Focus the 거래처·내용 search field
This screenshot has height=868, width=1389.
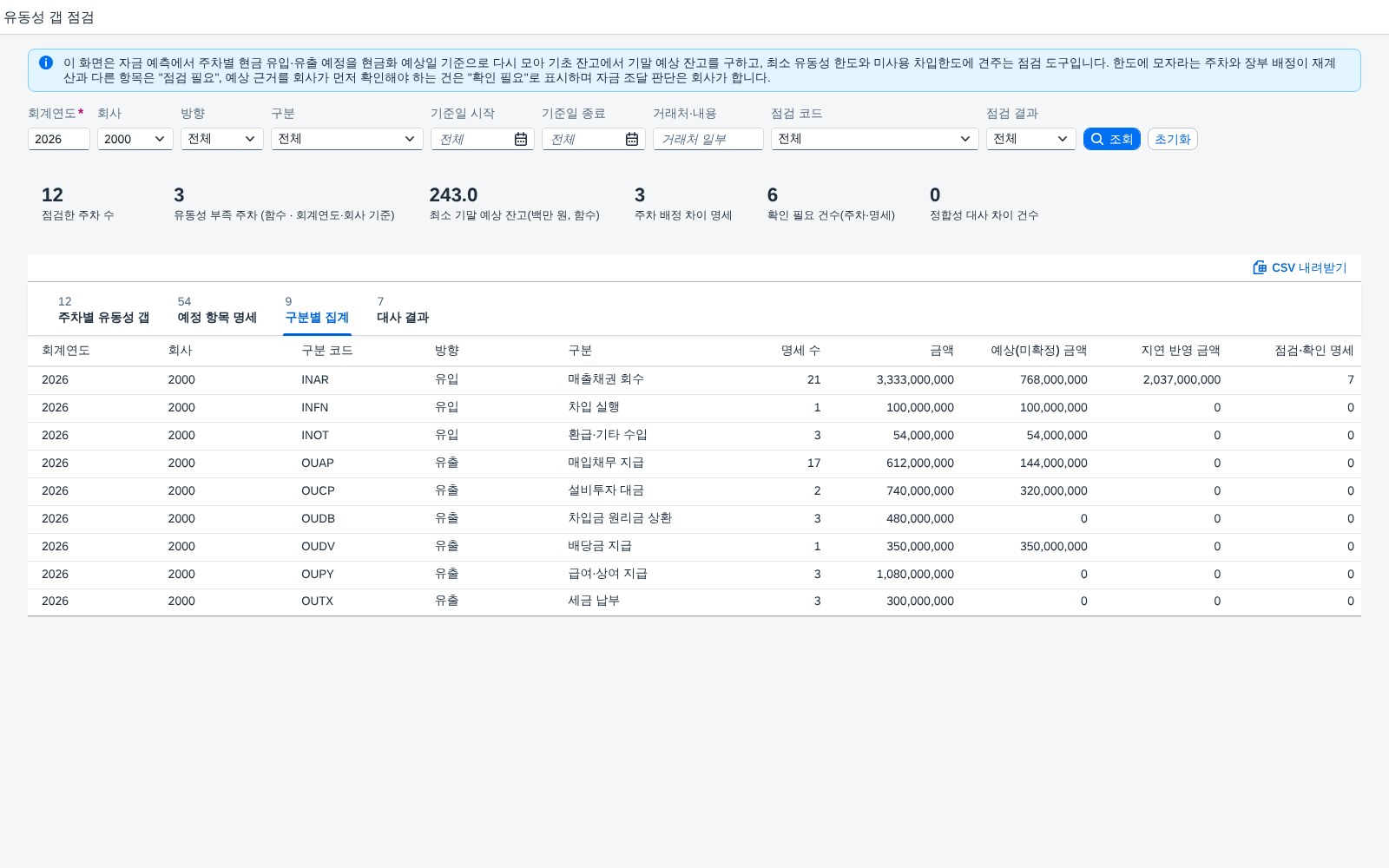pyautogui.click(x=708, y=139)
